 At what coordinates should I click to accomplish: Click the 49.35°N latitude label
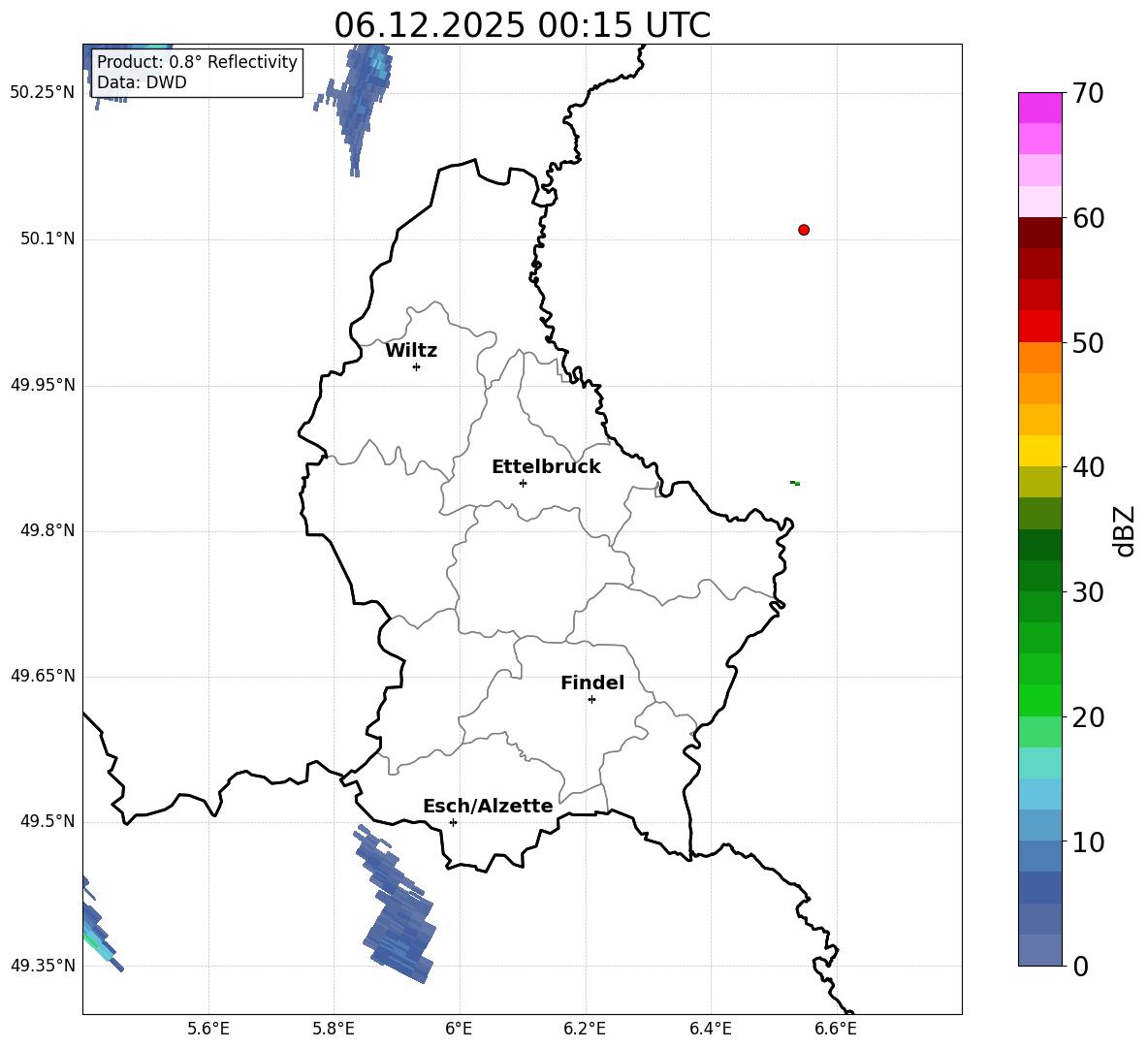(42, 966)
